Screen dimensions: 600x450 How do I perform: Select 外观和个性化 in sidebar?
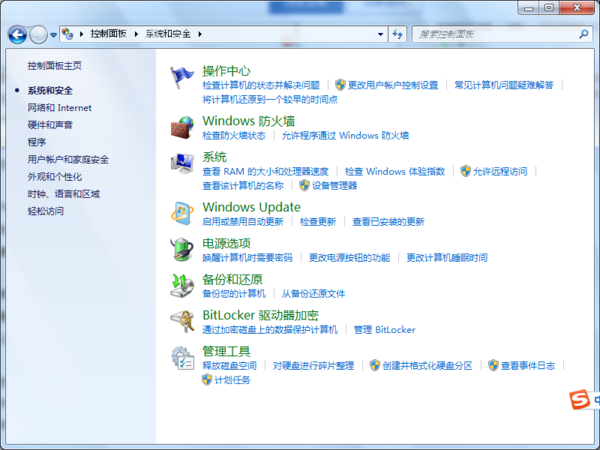pos(54,177)
